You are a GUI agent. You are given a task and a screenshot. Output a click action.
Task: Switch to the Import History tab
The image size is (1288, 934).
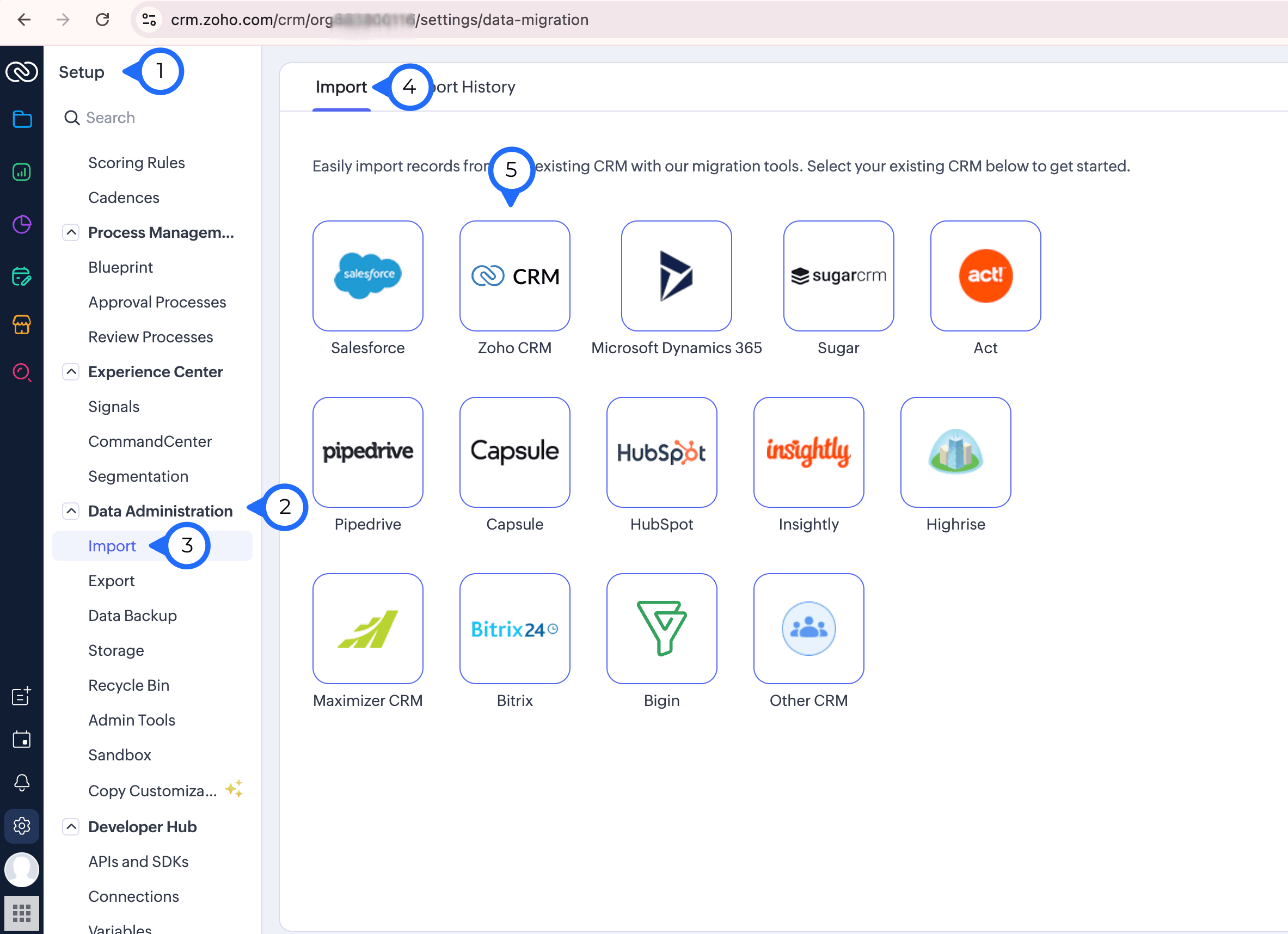pyautogui.click(x=477, y=87)
